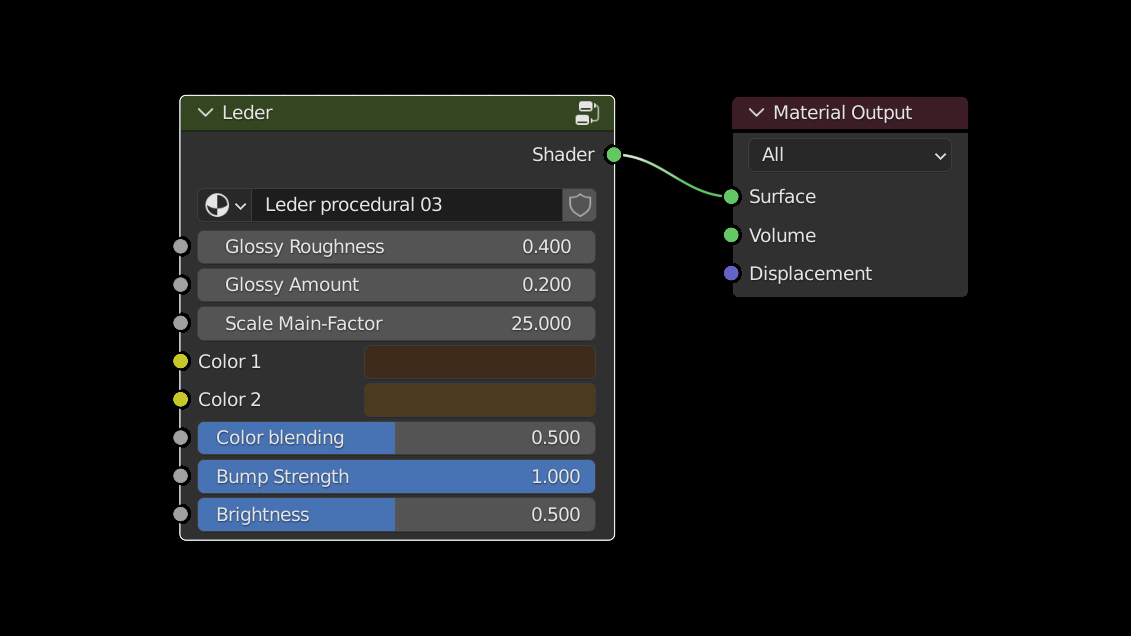
Task: Open the All target dropdown
Action: (849, 155)
